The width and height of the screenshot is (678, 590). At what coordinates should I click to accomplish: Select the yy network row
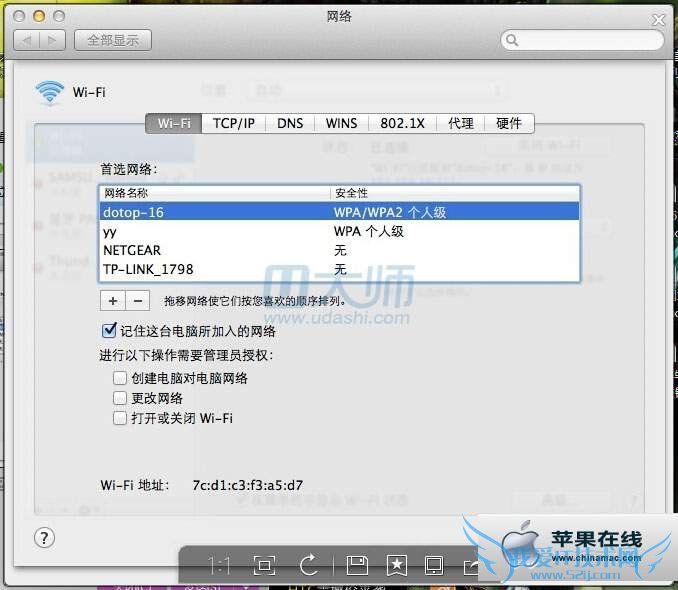point(339,231)
